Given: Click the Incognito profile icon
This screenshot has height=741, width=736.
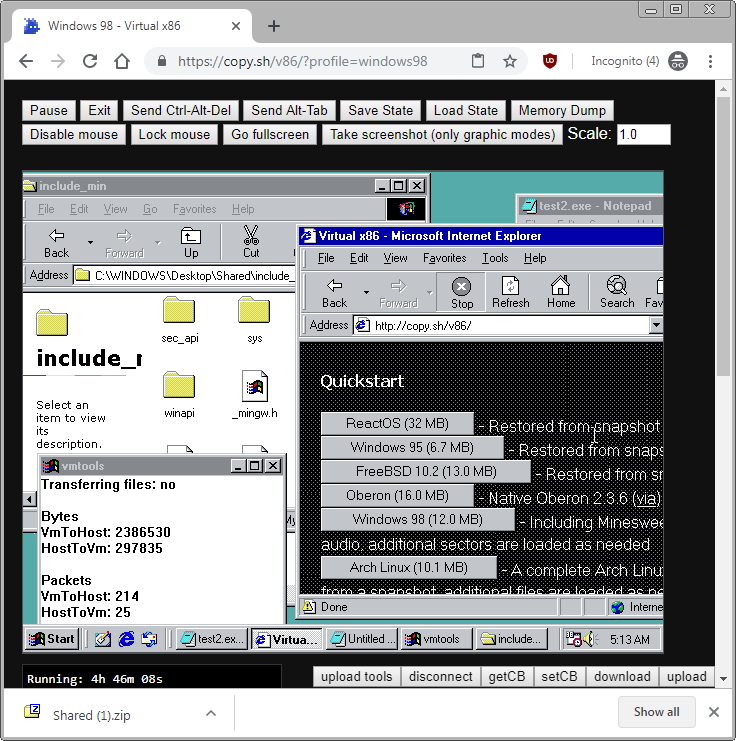Looking at the screenshot, I should click(678, 61).
